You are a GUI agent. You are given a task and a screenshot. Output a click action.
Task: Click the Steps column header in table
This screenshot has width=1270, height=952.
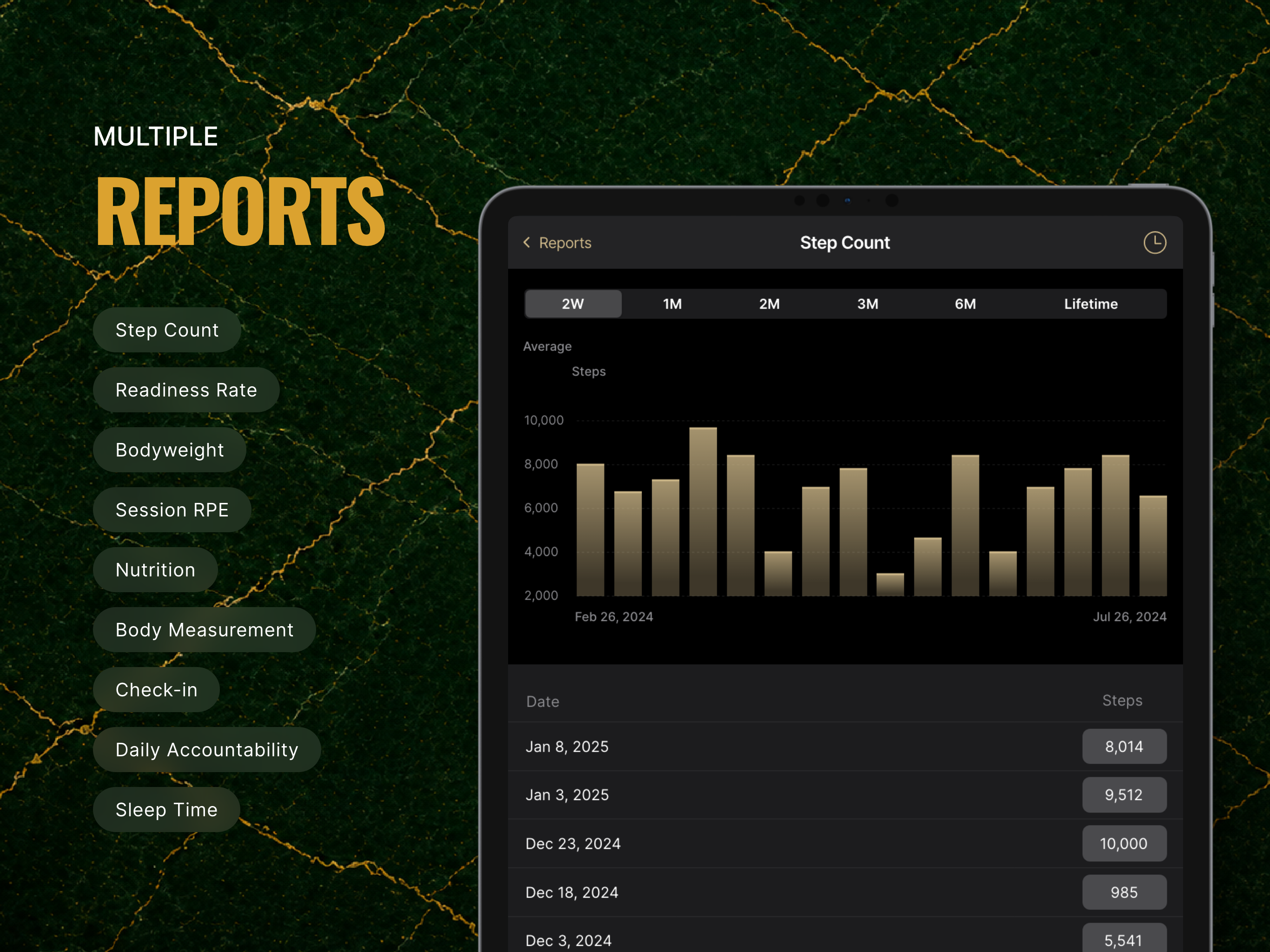click(x=1122, y=701)
